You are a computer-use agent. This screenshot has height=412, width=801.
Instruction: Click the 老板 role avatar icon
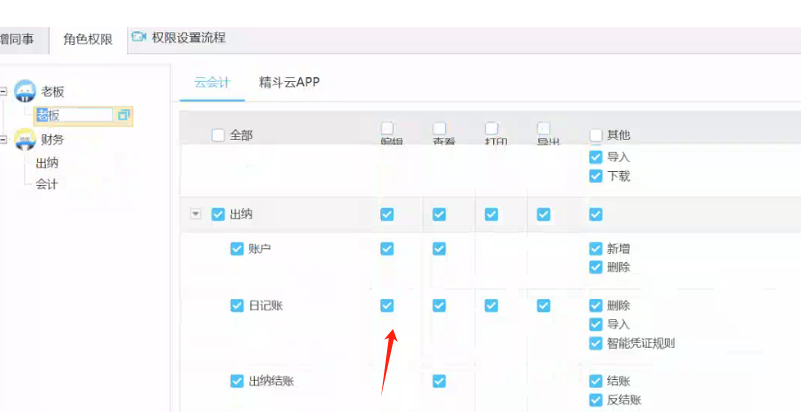point(25,91)
